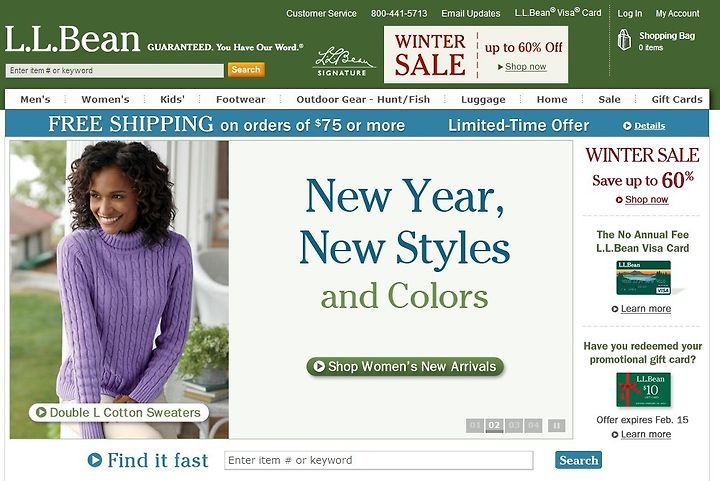Open the Women's navigation menu
This screenshot has height=481, width=720.
coord(106,99)
